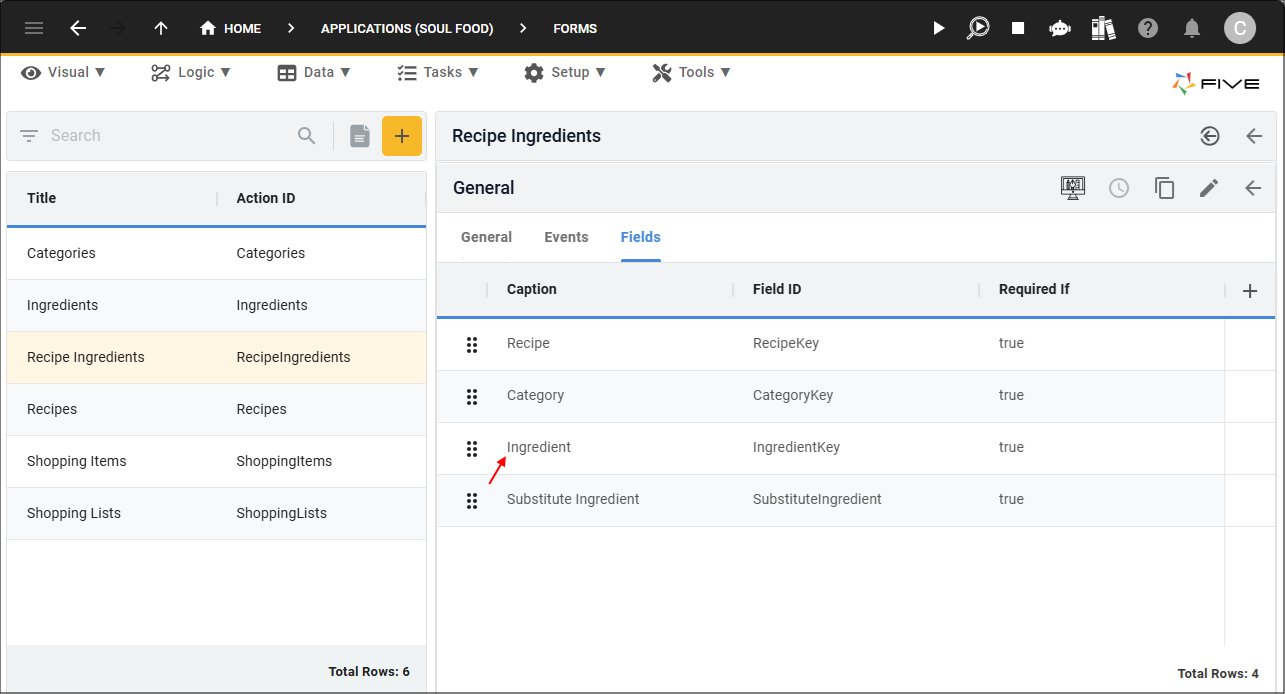Go to HOME in the breadcrumb
1285x694 pixels.
[231, 29]
